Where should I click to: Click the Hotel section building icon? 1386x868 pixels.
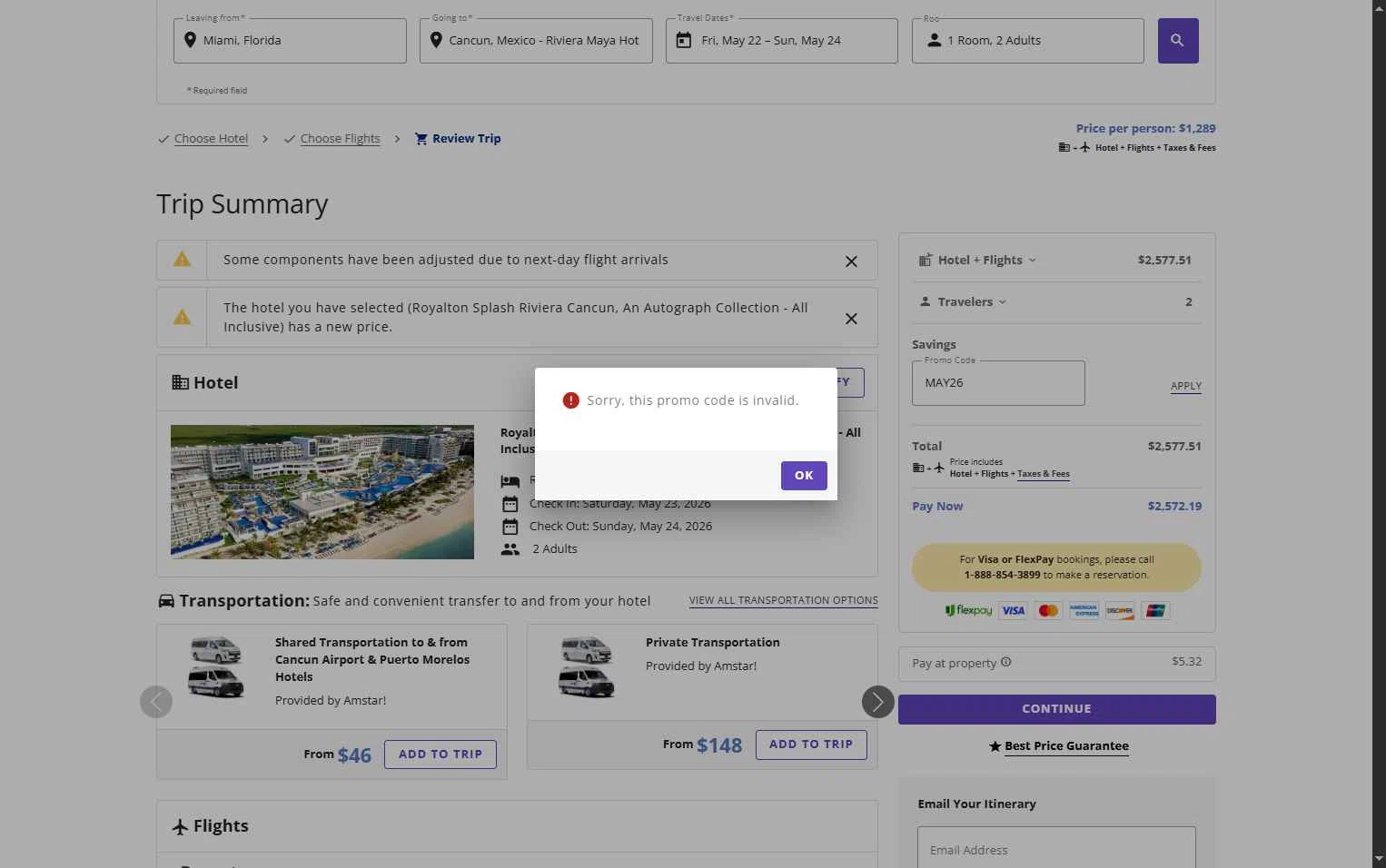[x=180, y=382]
